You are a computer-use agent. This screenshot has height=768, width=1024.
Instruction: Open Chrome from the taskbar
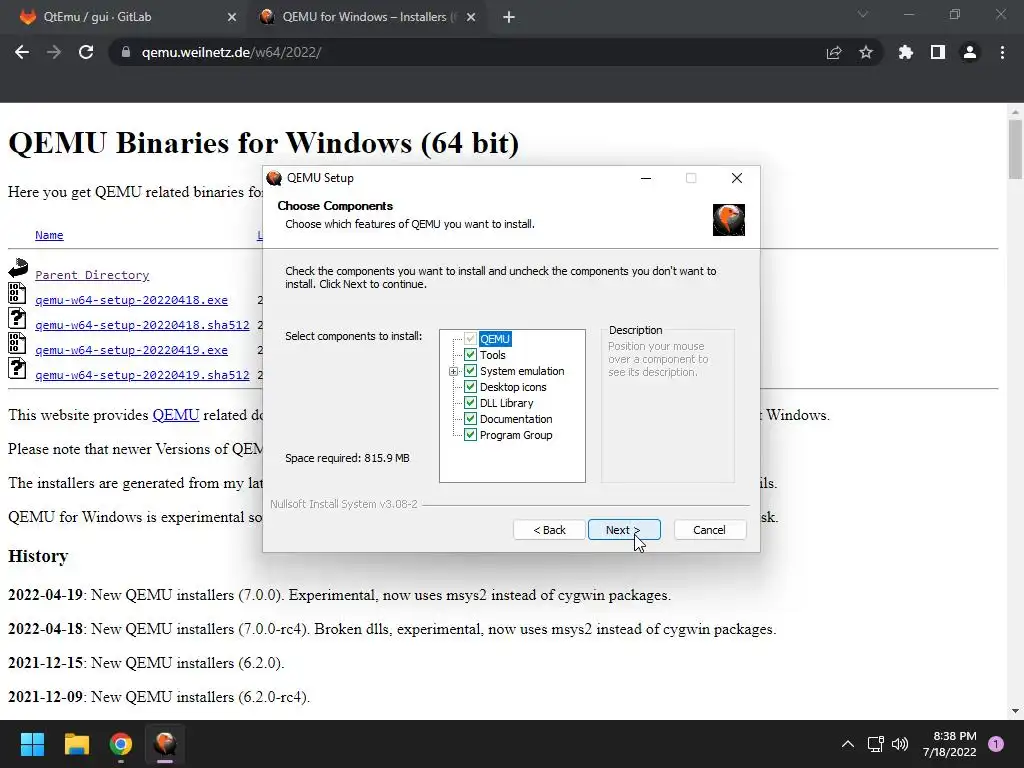[x=121, y=744]
